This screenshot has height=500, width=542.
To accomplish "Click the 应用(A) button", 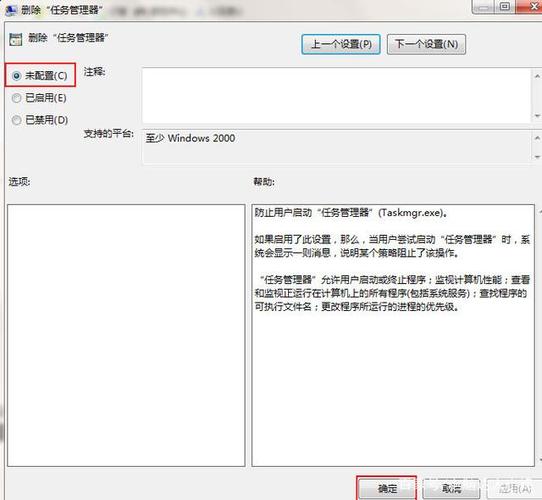I will tap(515, 488).
